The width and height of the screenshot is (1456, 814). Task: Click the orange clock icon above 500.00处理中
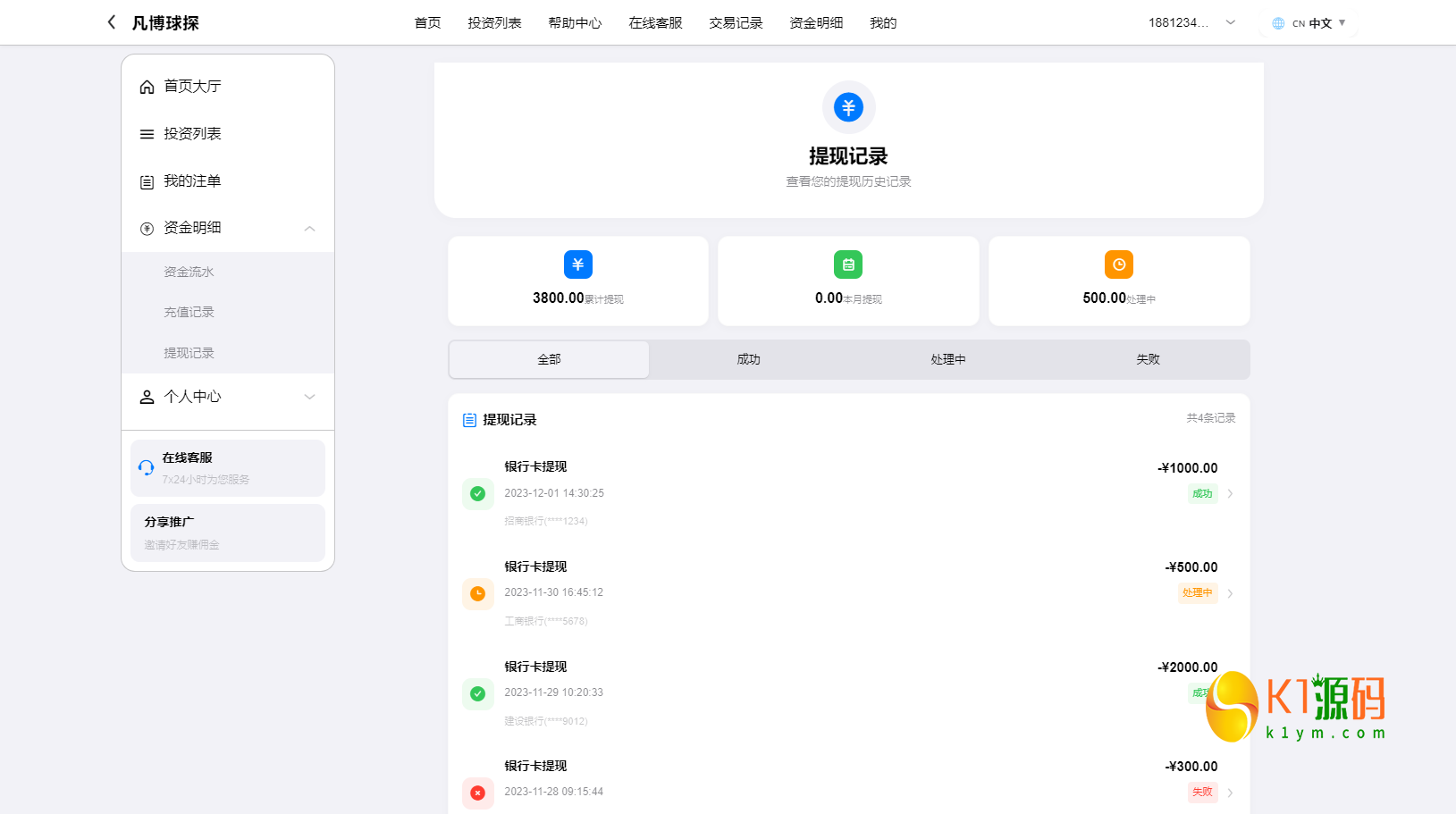[x=1118, y=264]
